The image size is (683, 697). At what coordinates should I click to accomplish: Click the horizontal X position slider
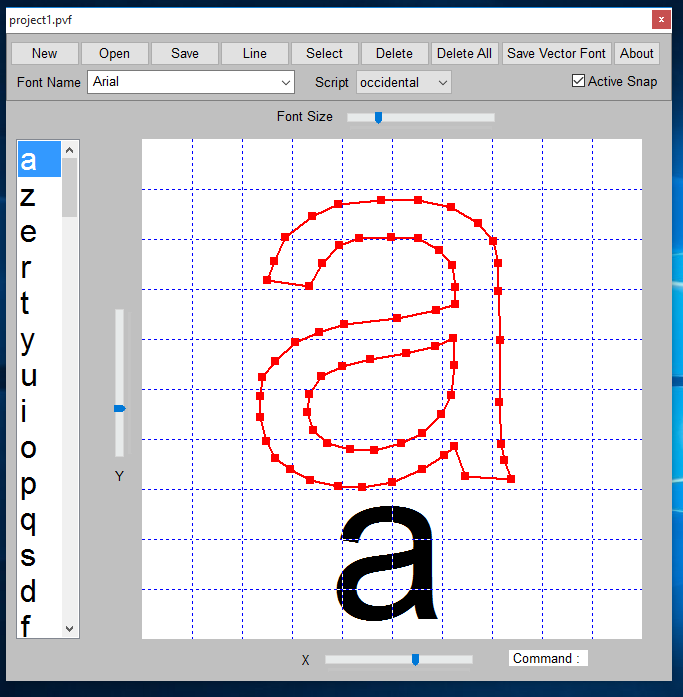tap(398, 659)
